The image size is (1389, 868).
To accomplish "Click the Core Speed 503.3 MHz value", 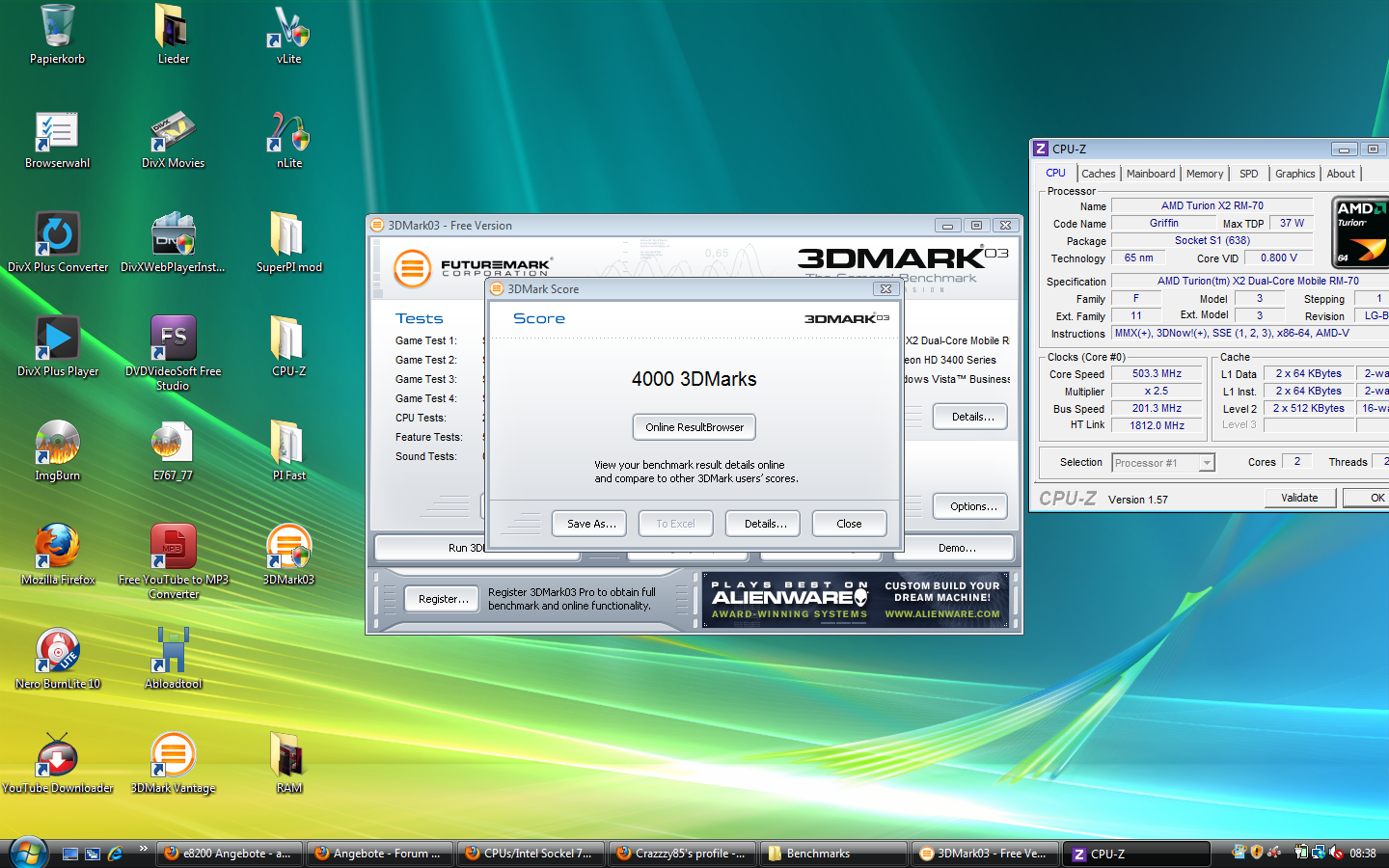I will click(1157, 373).
